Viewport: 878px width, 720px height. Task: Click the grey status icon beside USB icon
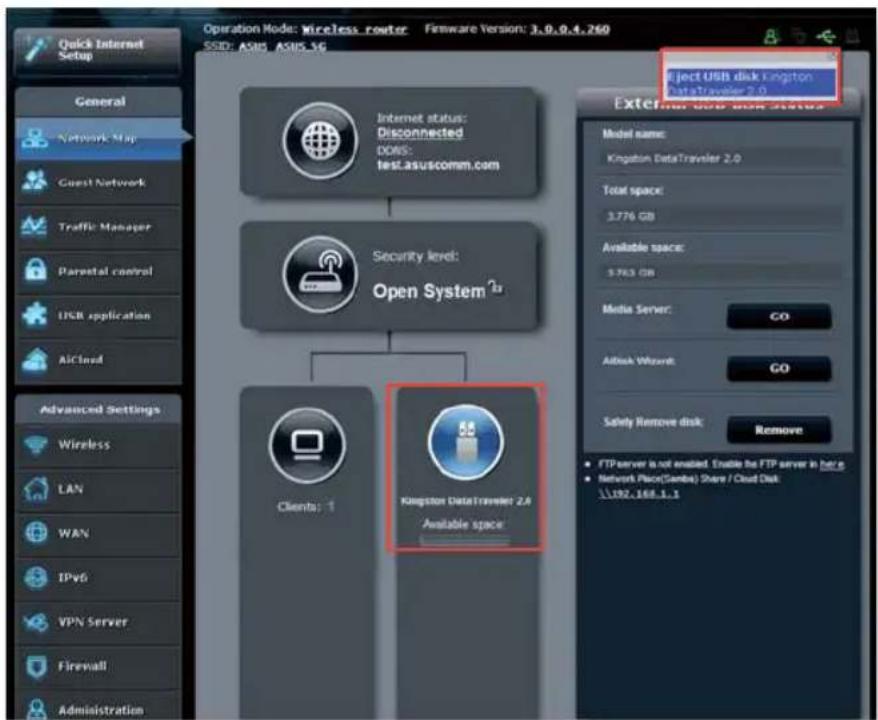pos(800,37)
